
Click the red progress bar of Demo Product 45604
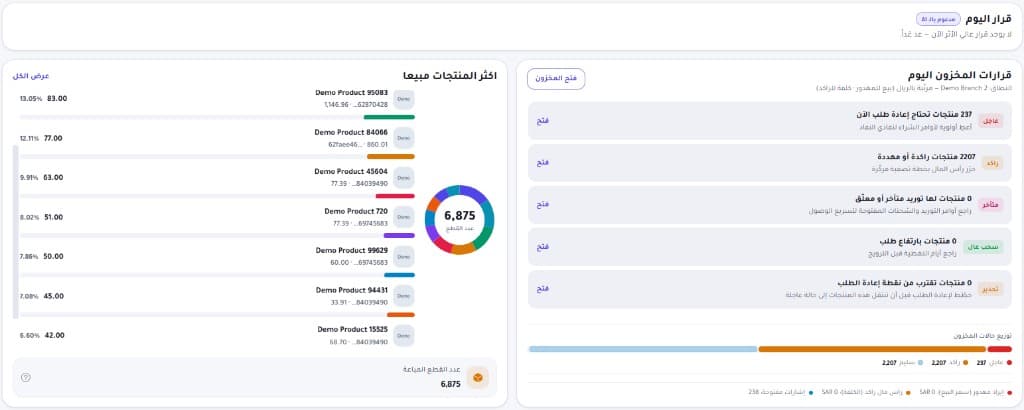(395, 196)
